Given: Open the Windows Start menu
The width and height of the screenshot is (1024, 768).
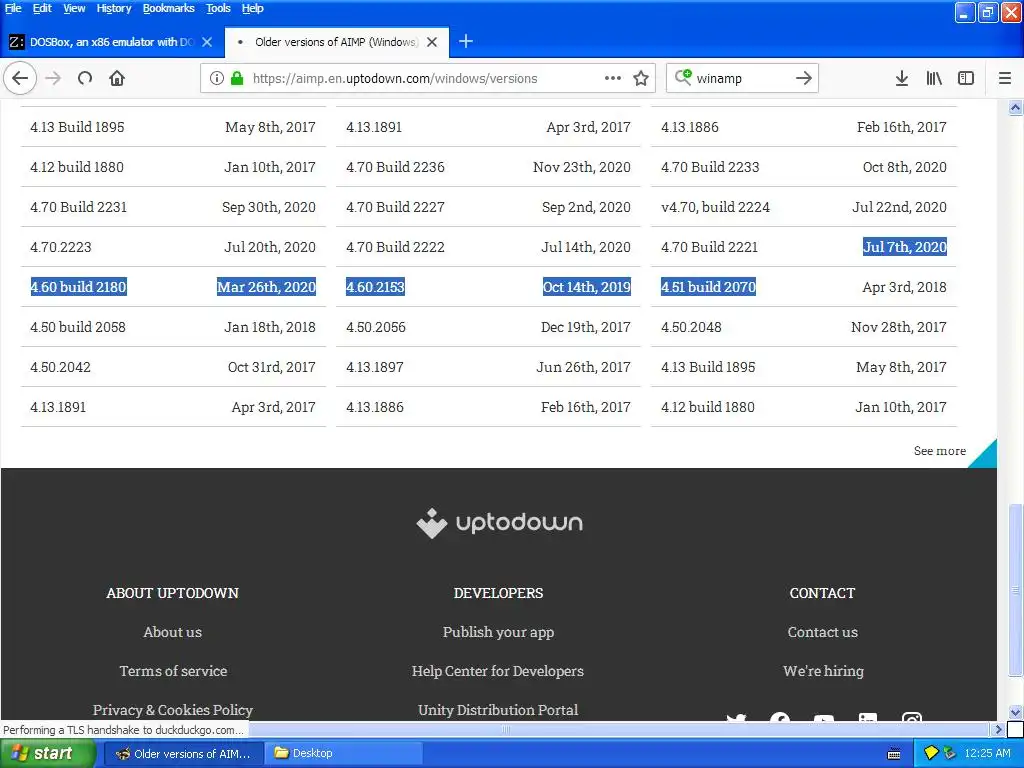Looking at the screenshot, I should tap(48, 754).
